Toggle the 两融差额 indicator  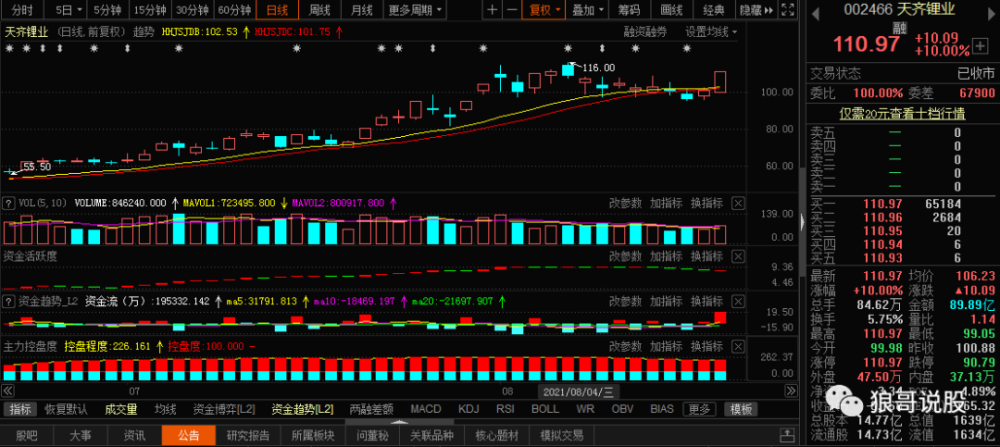tap(371, 409)
